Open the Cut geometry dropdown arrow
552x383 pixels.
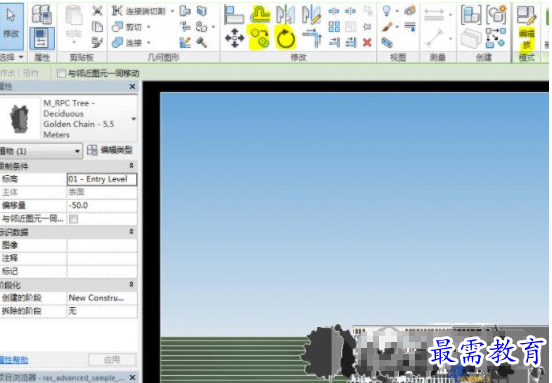coord(149,27)
